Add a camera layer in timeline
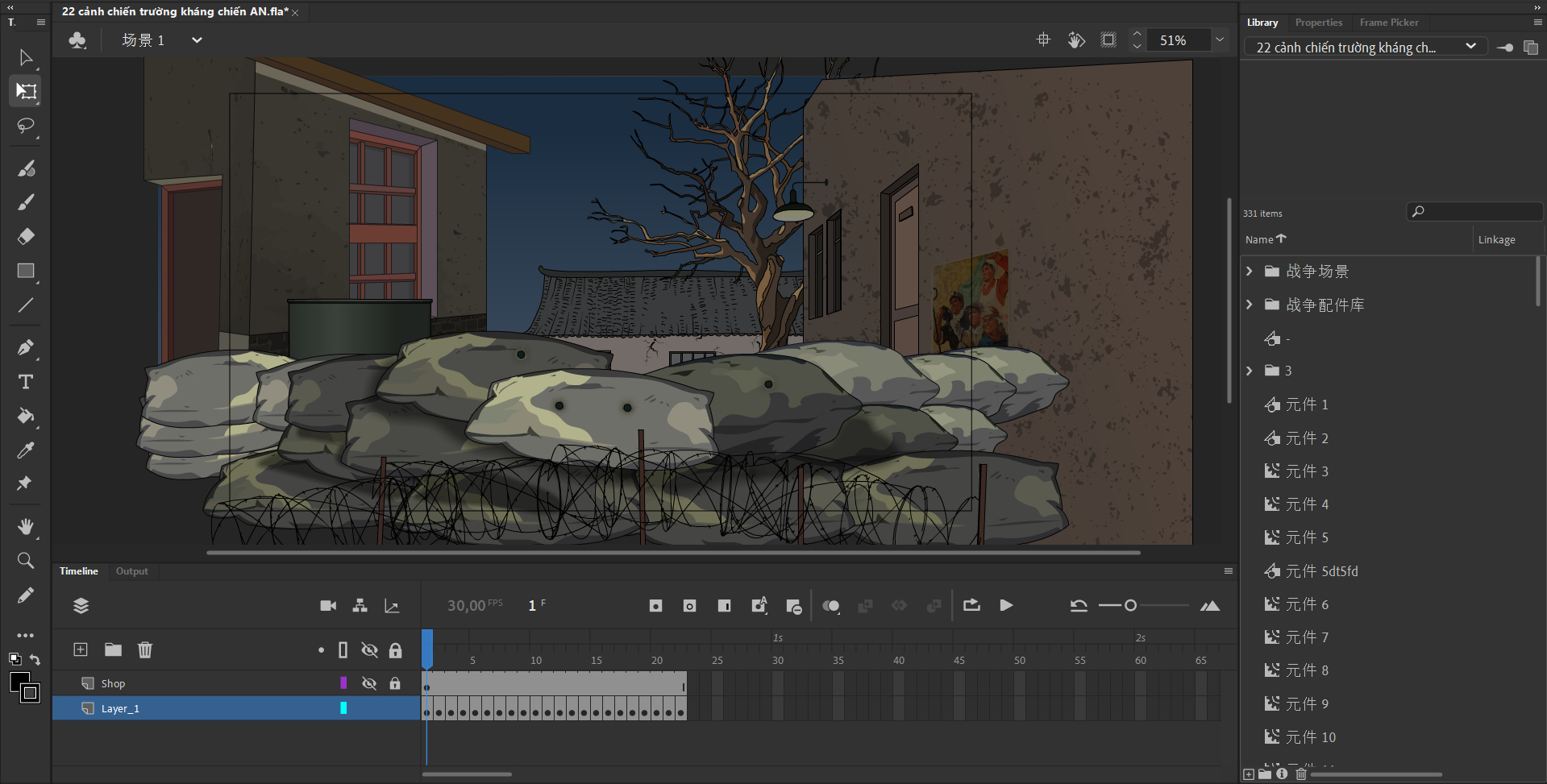This screenshot has height=784, width=1547. point(328,606)
